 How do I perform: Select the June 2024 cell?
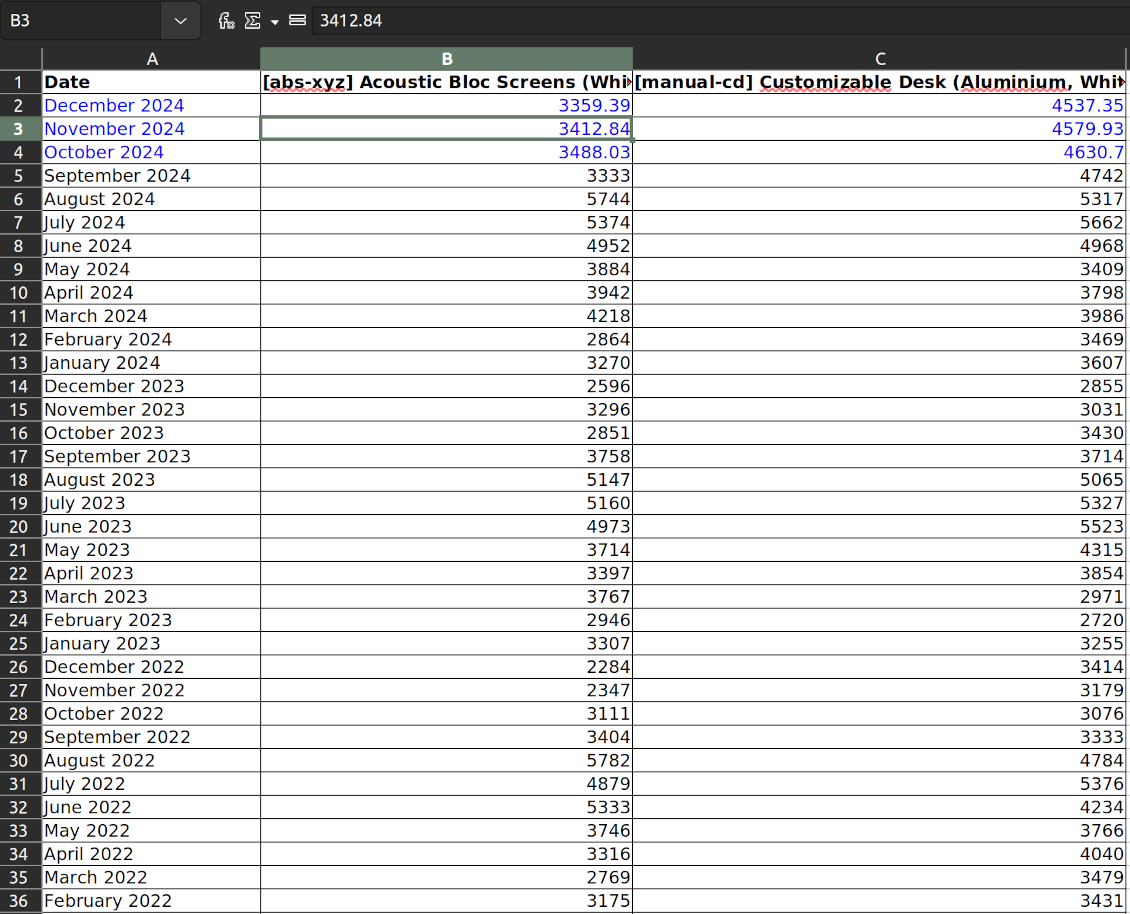coord(151,246)
